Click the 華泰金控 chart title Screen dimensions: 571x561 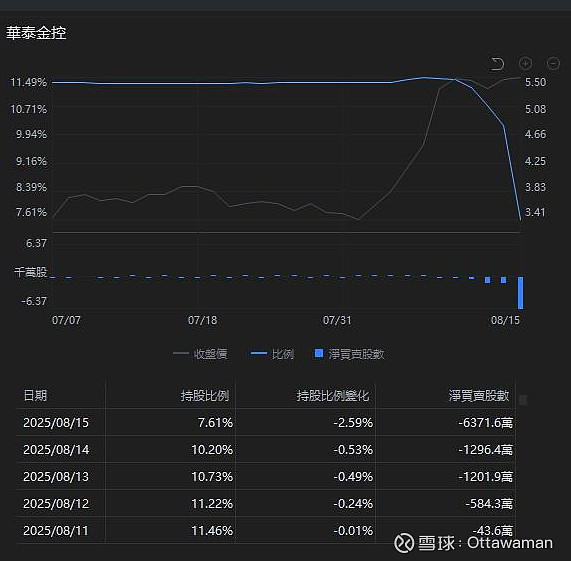(36, 33)
